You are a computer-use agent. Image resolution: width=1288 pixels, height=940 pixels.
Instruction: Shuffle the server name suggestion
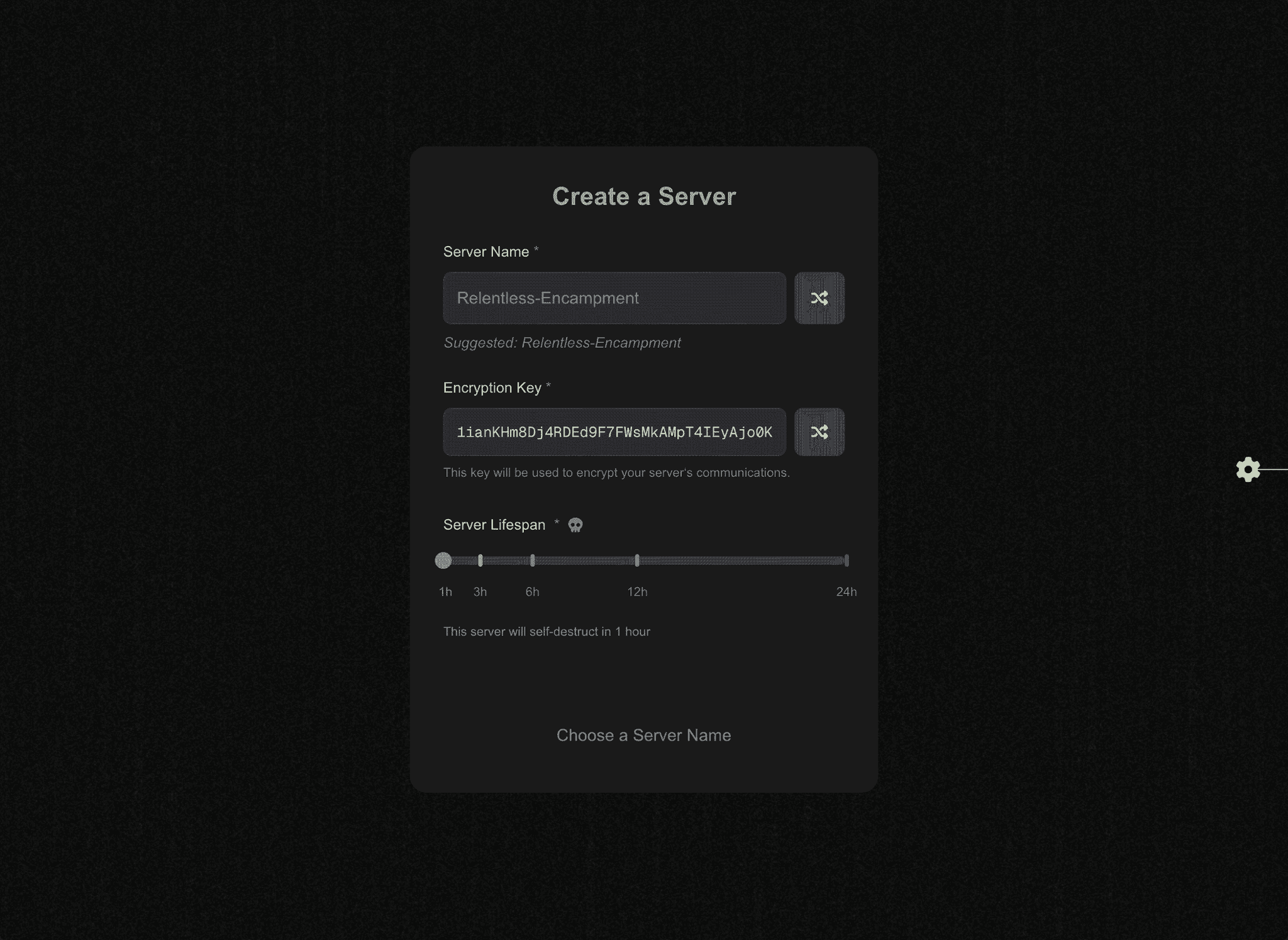click(819, 298)
